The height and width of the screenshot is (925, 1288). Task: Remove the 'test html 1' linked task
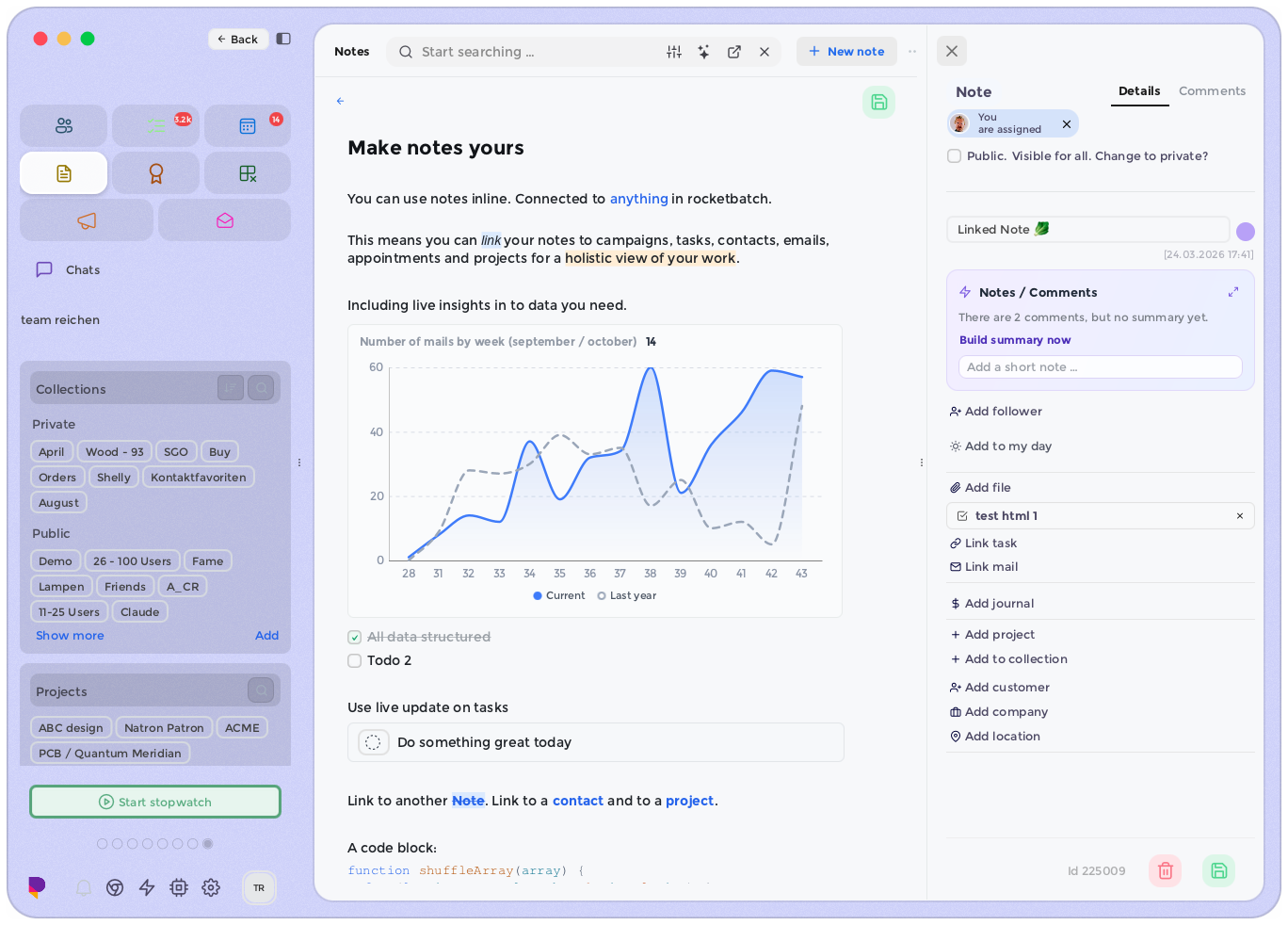click(1240, 516)
